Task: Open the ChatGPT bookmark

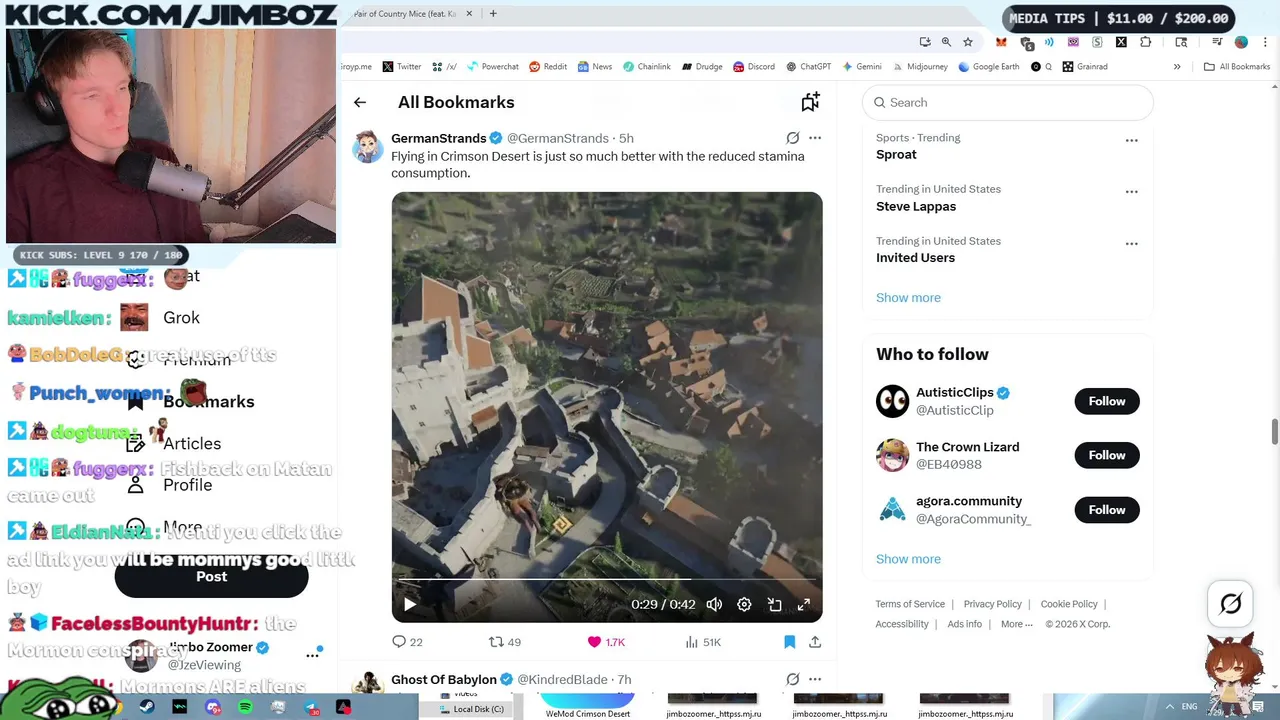Action: point(809,67)
